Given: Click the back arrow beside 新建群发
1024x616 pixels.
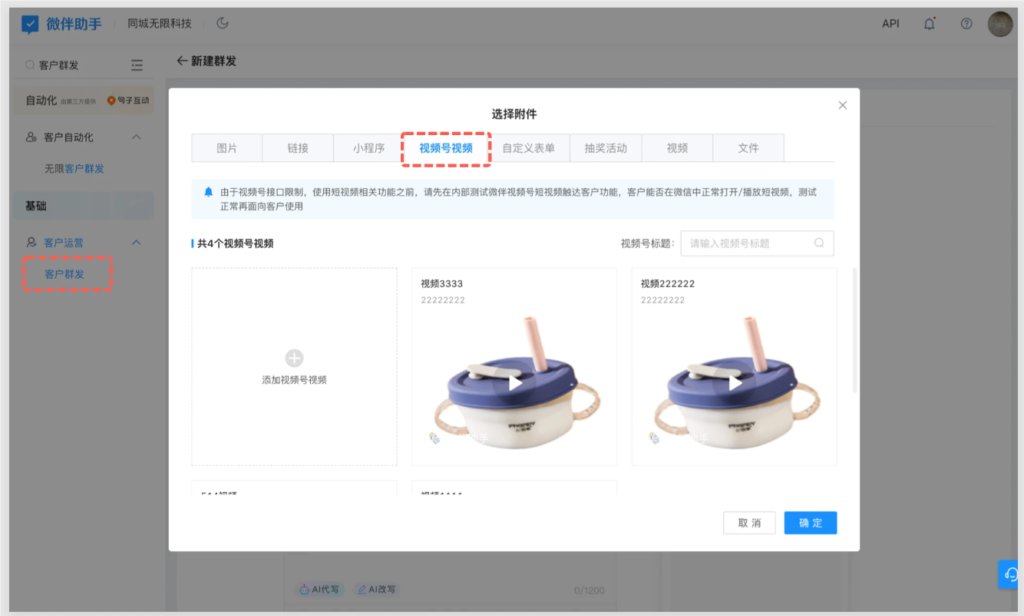Looking at the screenshot, I should tap(182, 61).
